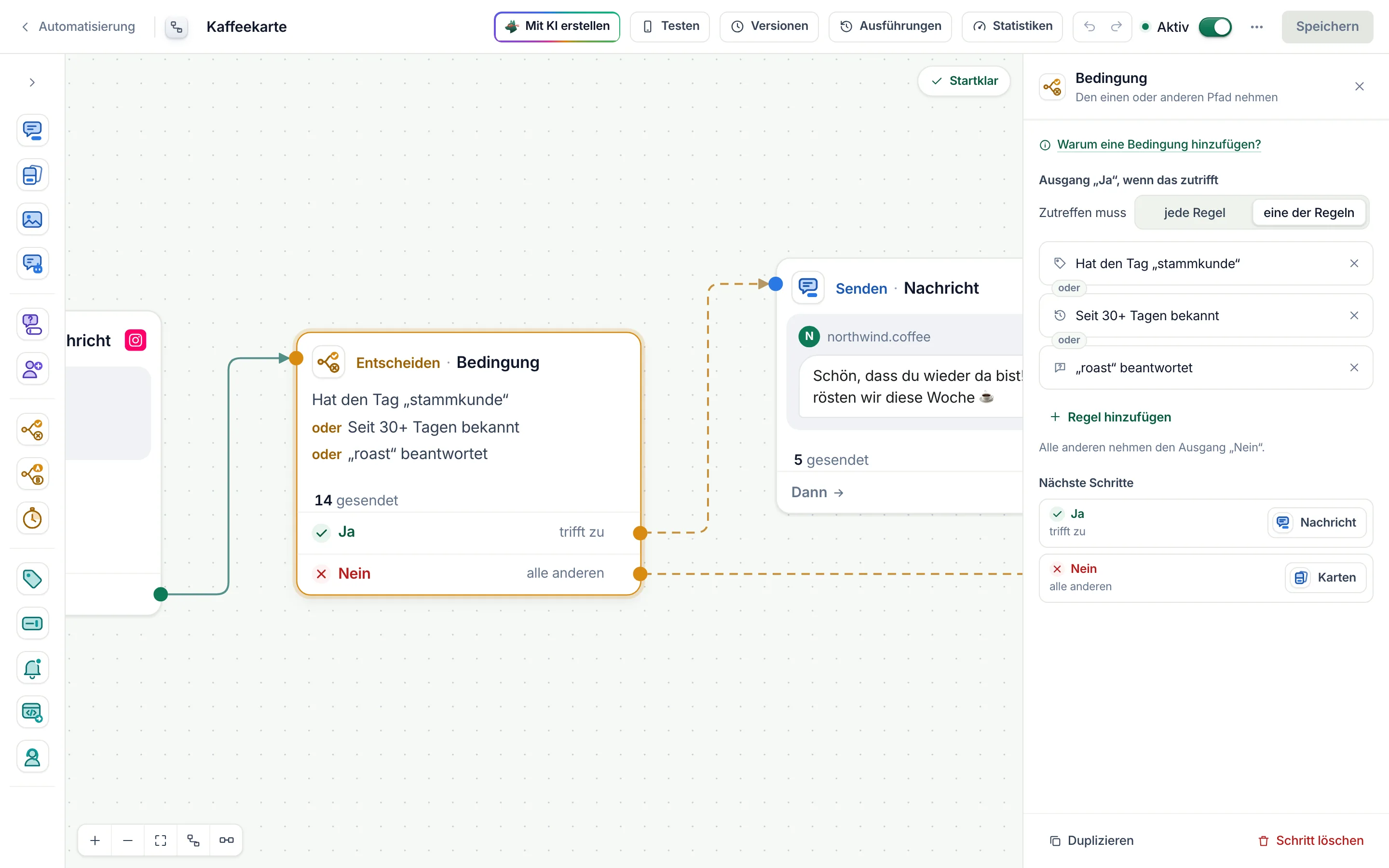Add a code webhook step from the sidebar
Screen dimensions: 1389x868
[x=32, y=712]
